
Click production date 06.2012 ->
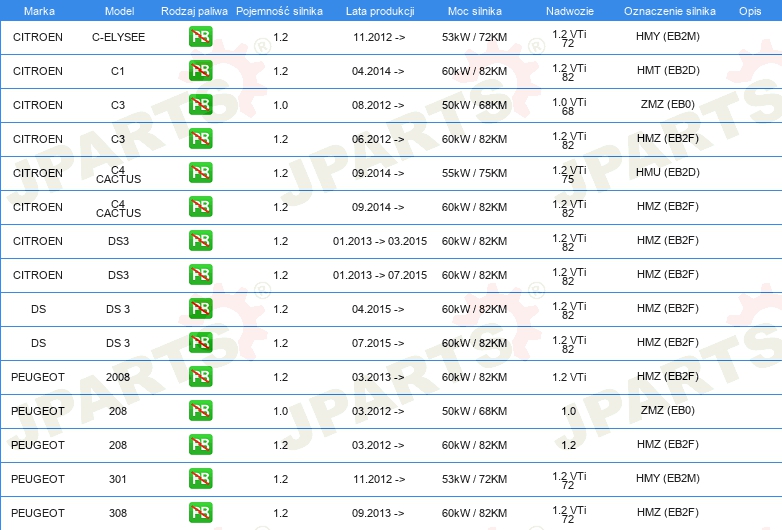tap(378, 139)
